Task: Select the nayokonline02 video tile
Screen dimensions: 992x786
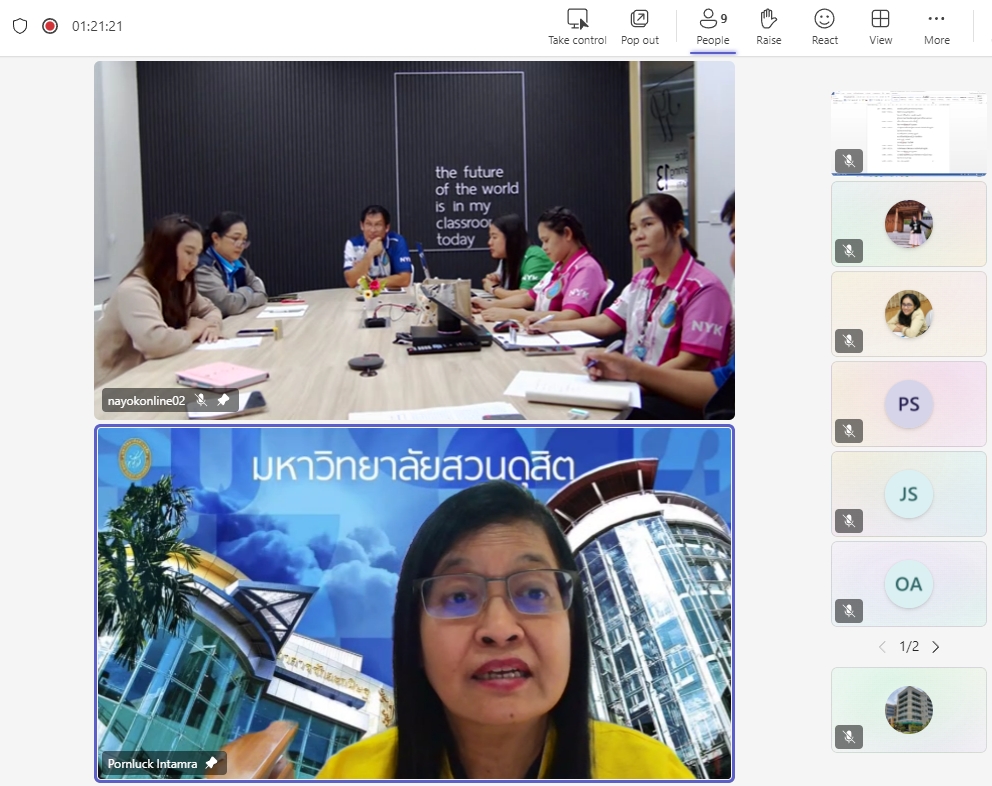Action: click(x=414, y=240)
